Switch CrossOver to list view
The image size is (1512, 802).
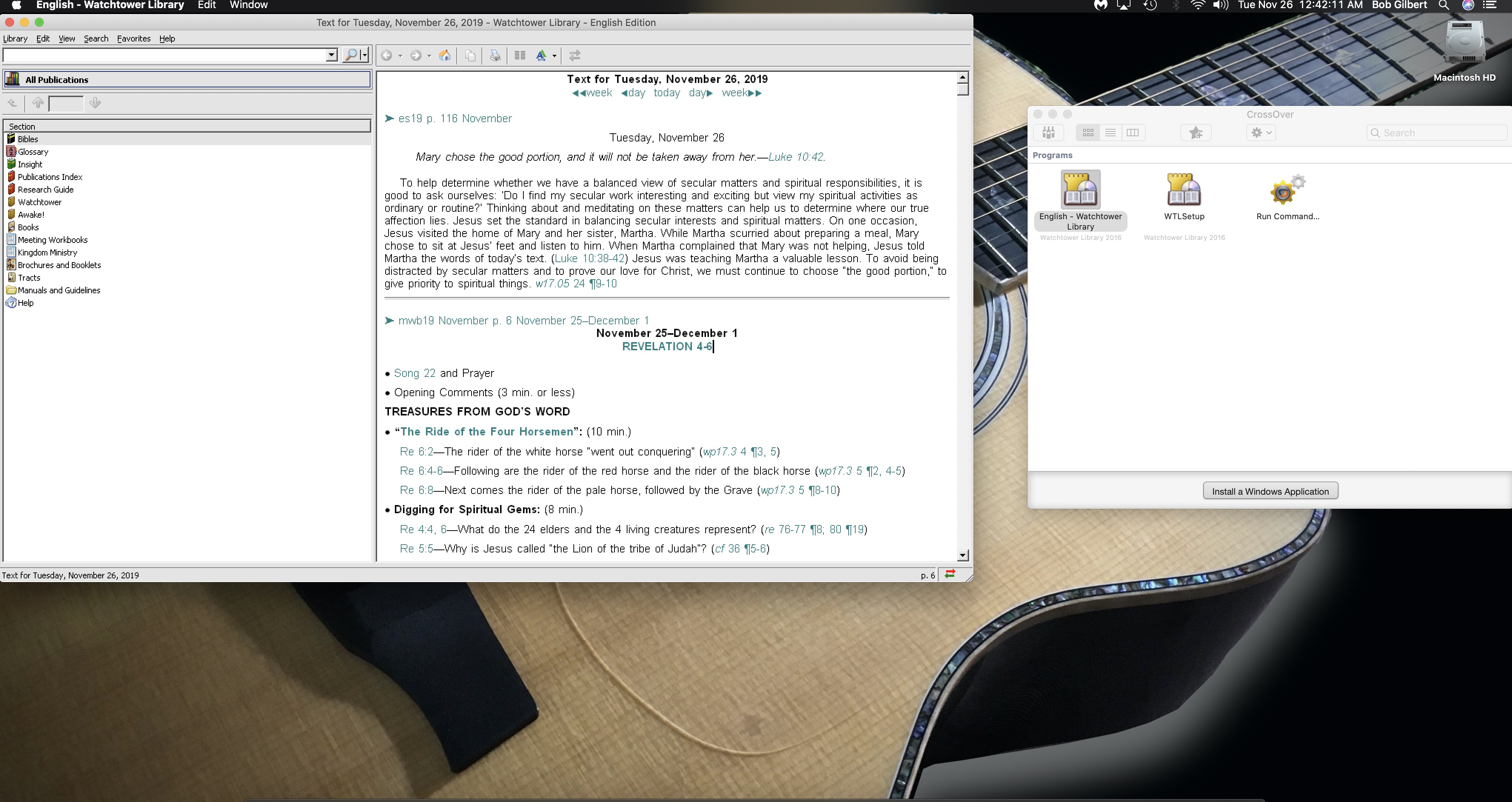(1110, 133)
